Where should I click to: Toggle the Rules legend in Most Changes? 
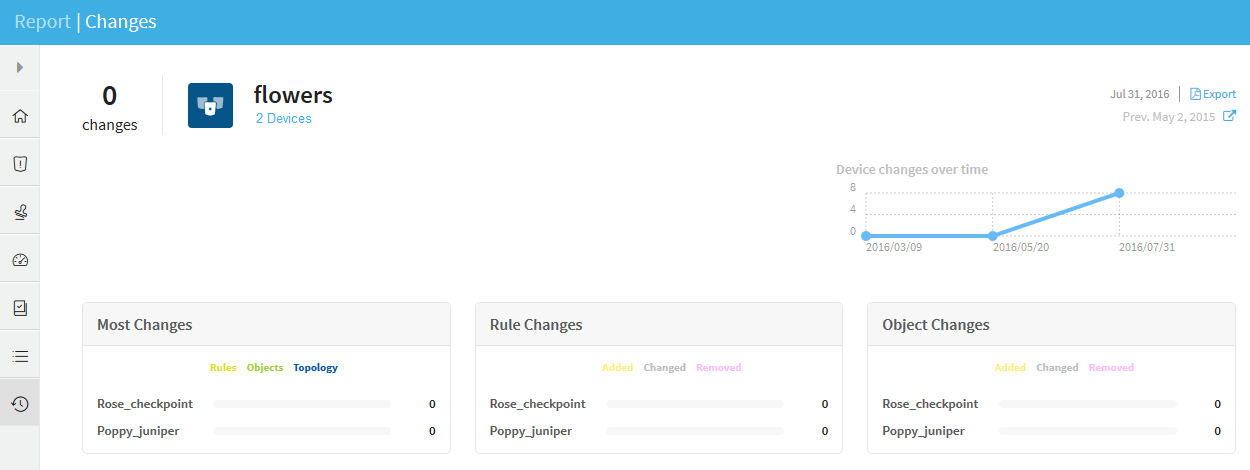pyautogui.click(x=223, y=368)
